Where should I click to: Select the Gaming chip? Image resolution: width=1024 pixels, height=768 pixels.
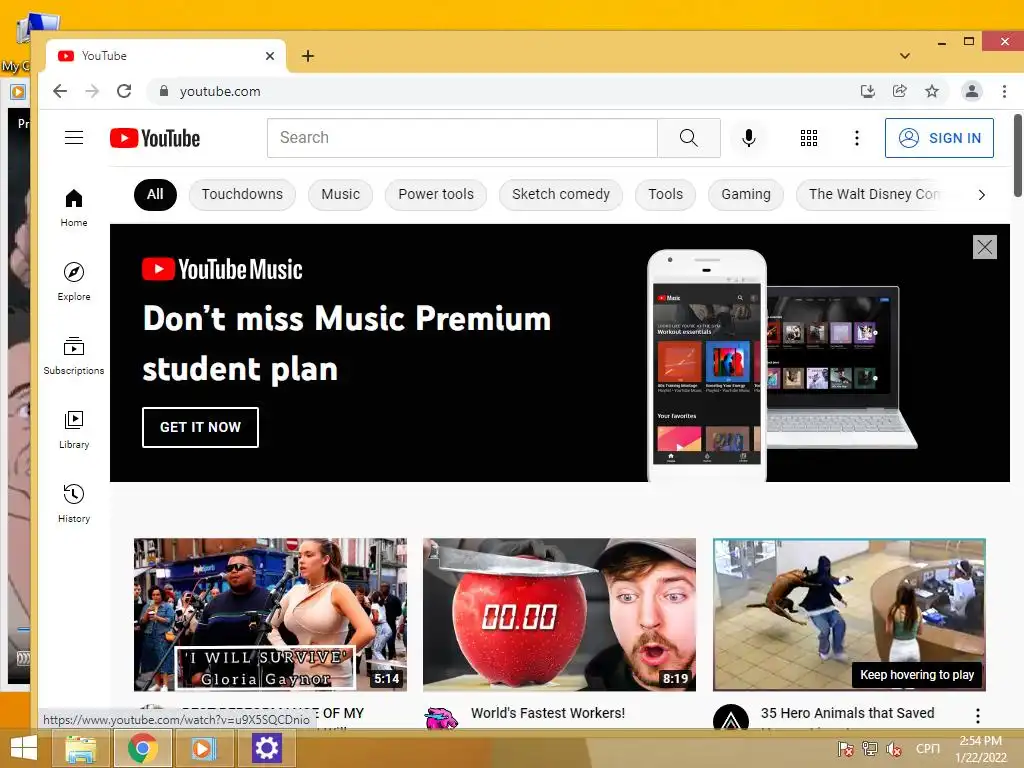pos(746,195)
